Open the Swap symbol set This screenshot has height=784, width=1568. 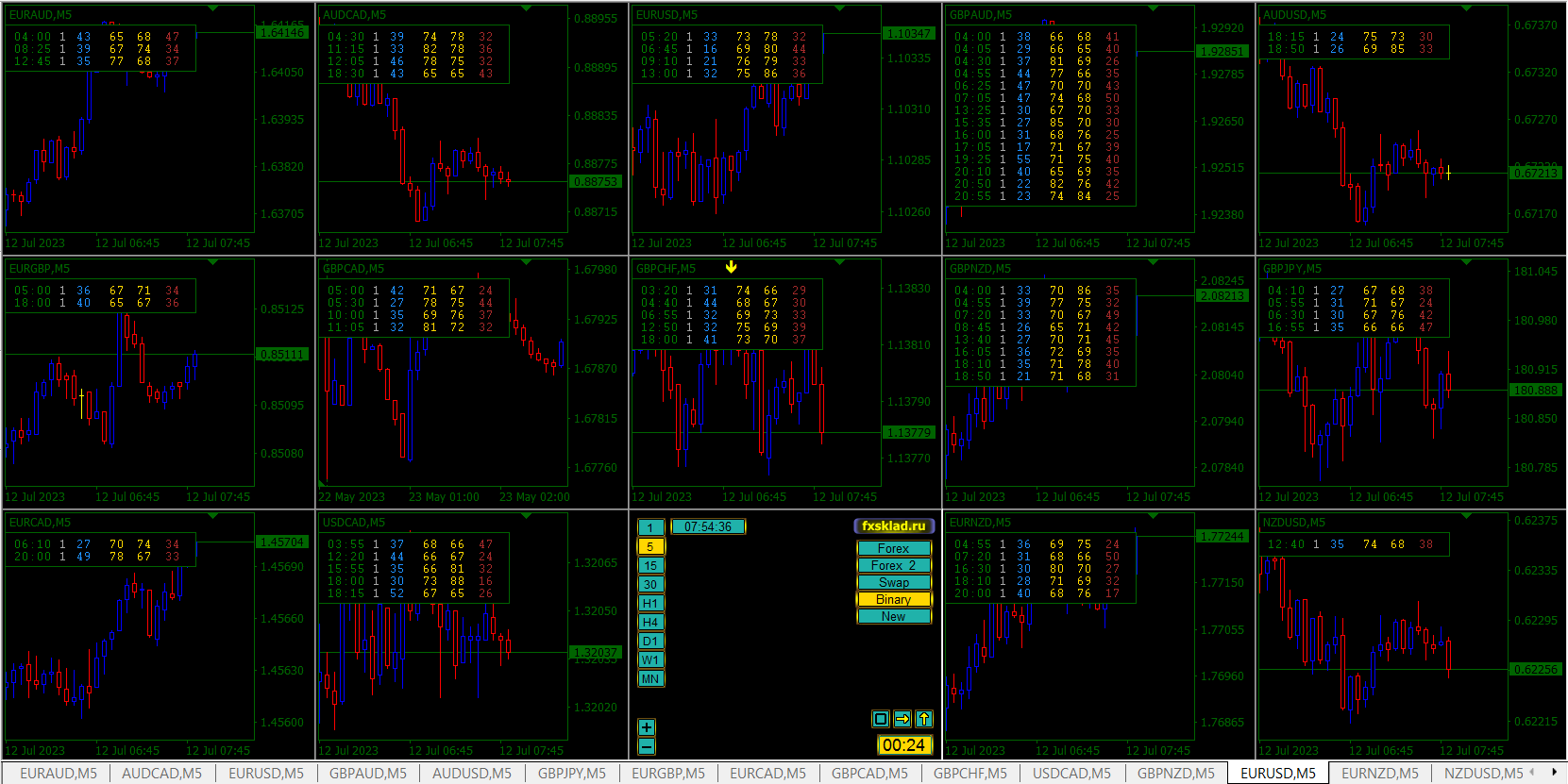[894, 582]
